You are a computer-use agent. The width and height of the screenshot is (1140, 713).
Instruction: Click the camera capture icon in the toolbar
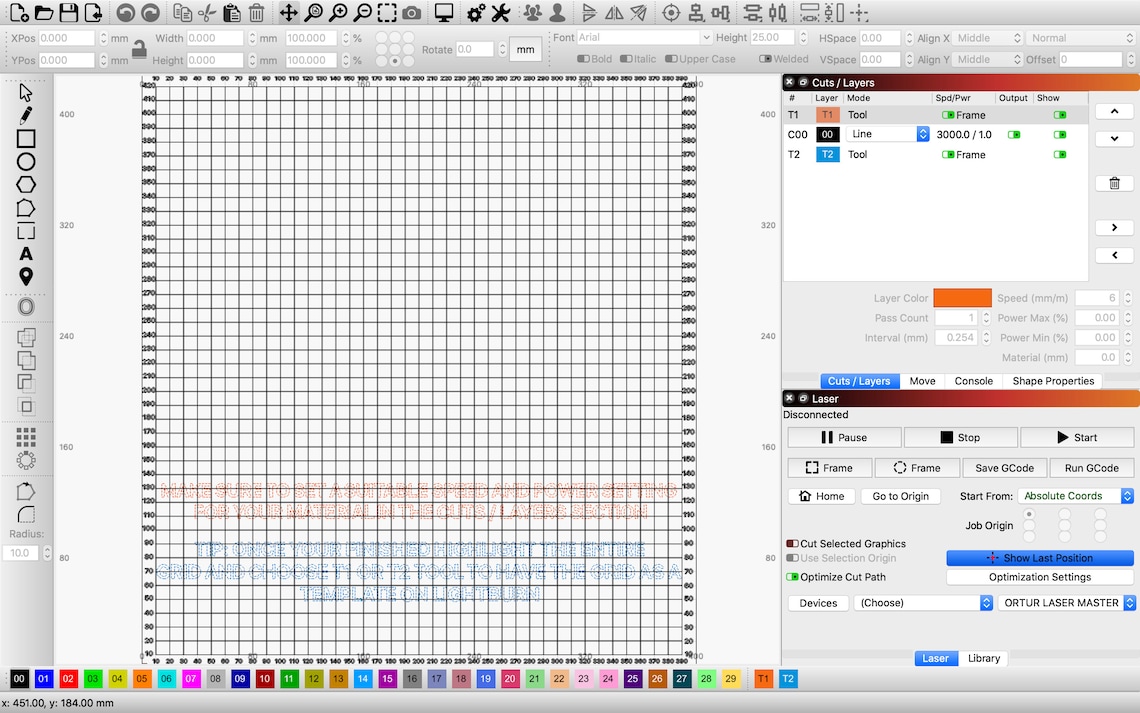411,13
